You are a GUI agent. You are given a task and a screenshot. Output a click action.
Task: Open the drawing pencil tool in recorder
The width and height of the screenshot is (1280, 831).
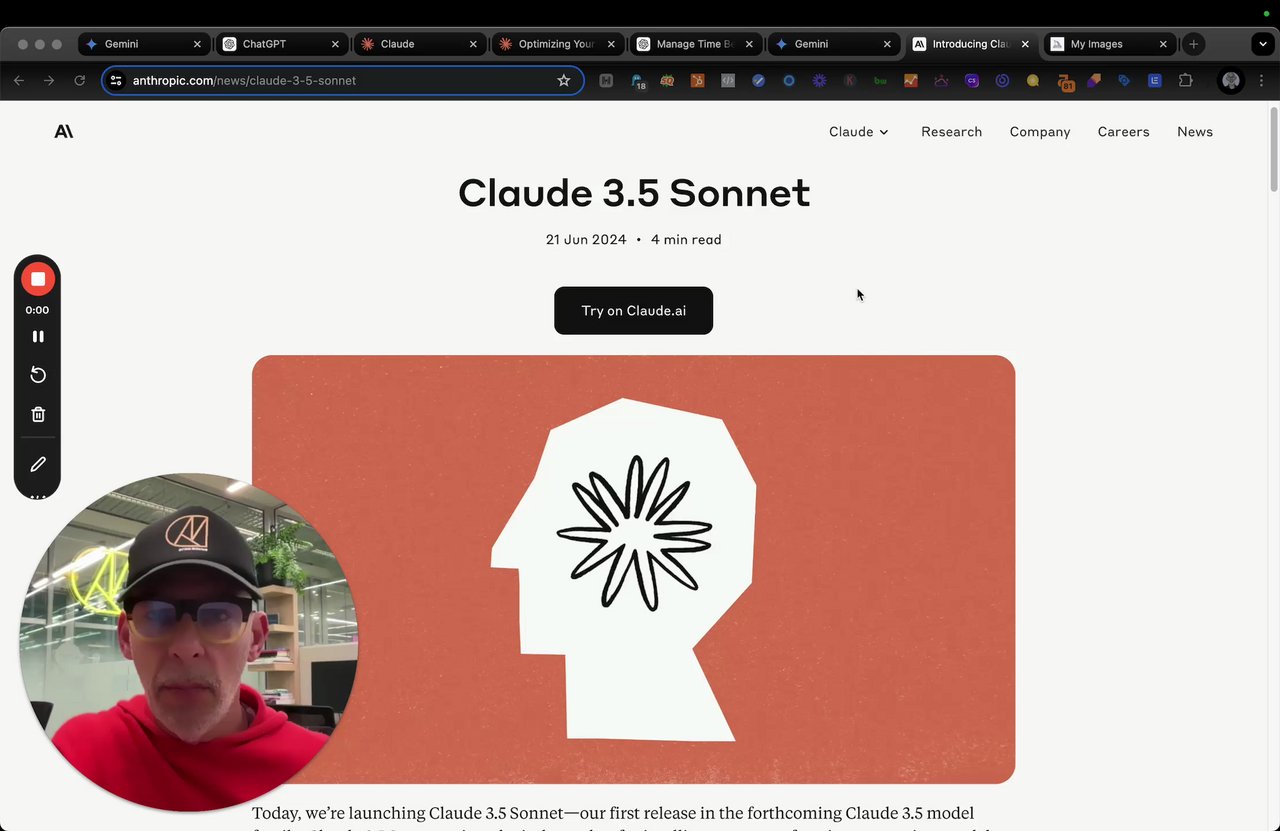point(38,464)
